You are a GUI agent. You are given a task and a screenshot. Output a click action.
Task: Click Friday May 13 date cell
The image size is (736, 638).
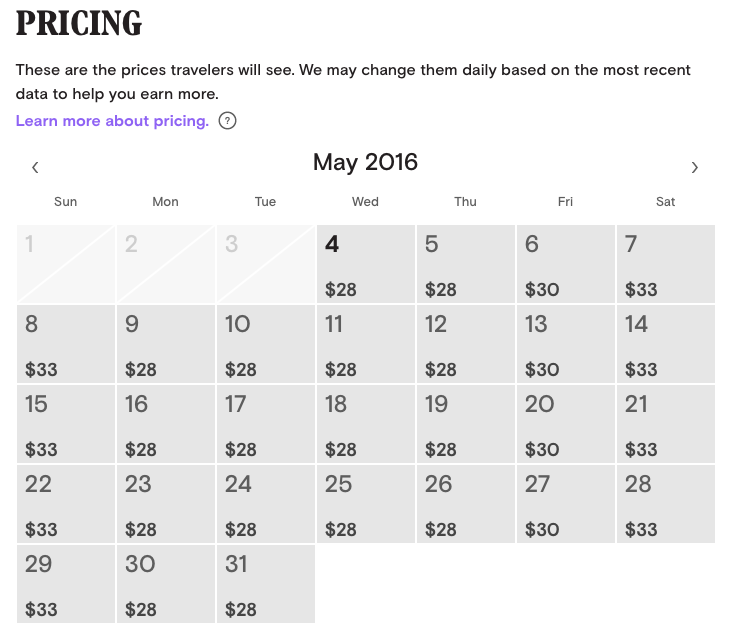click(565, 344)
